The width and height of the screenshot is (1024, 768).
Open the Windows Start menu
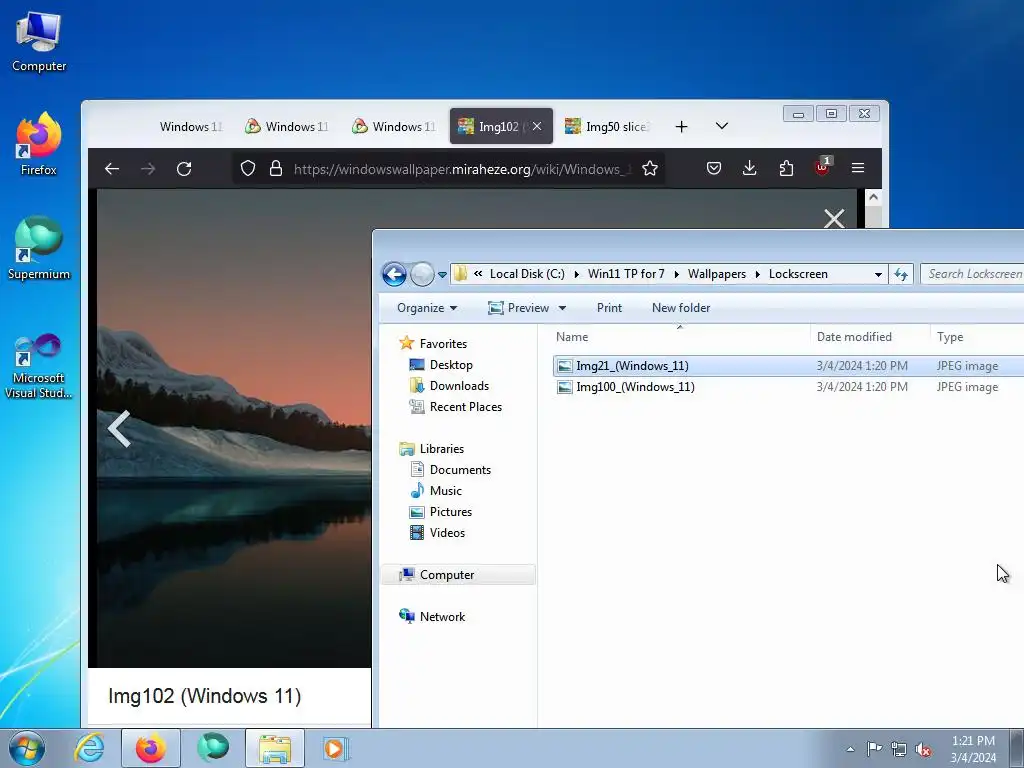coord(27,748)
